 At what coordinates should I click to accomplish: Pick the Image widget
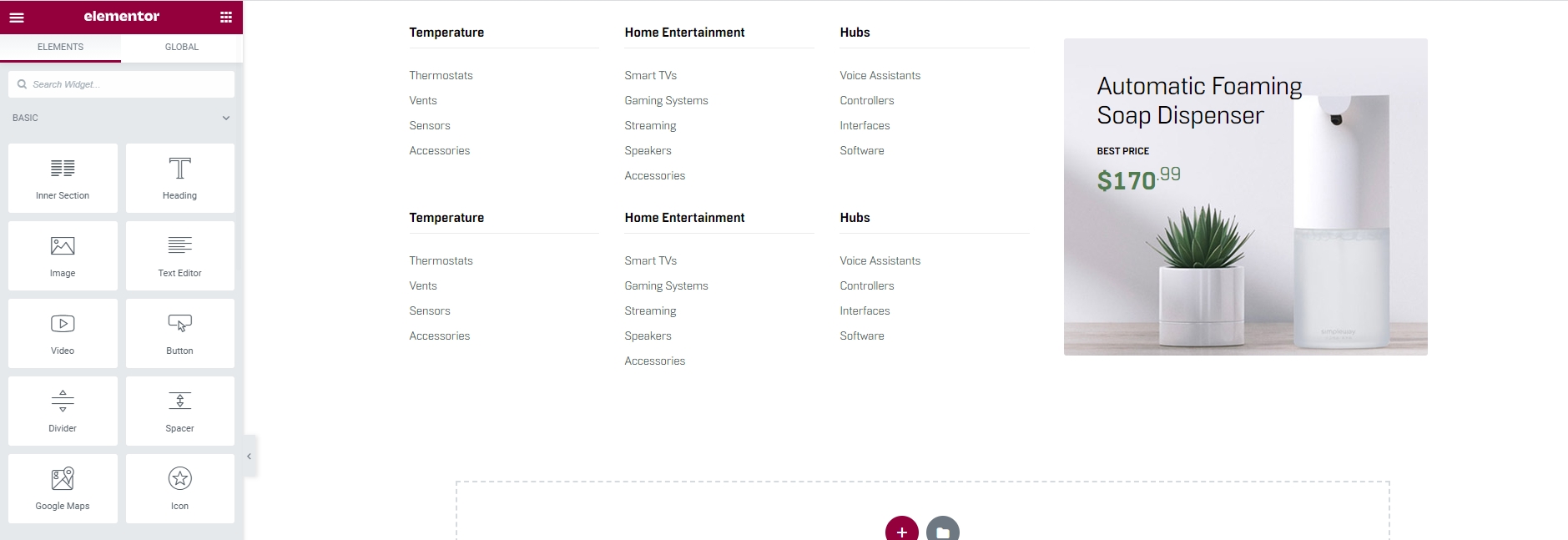click(x=63, y=255)
